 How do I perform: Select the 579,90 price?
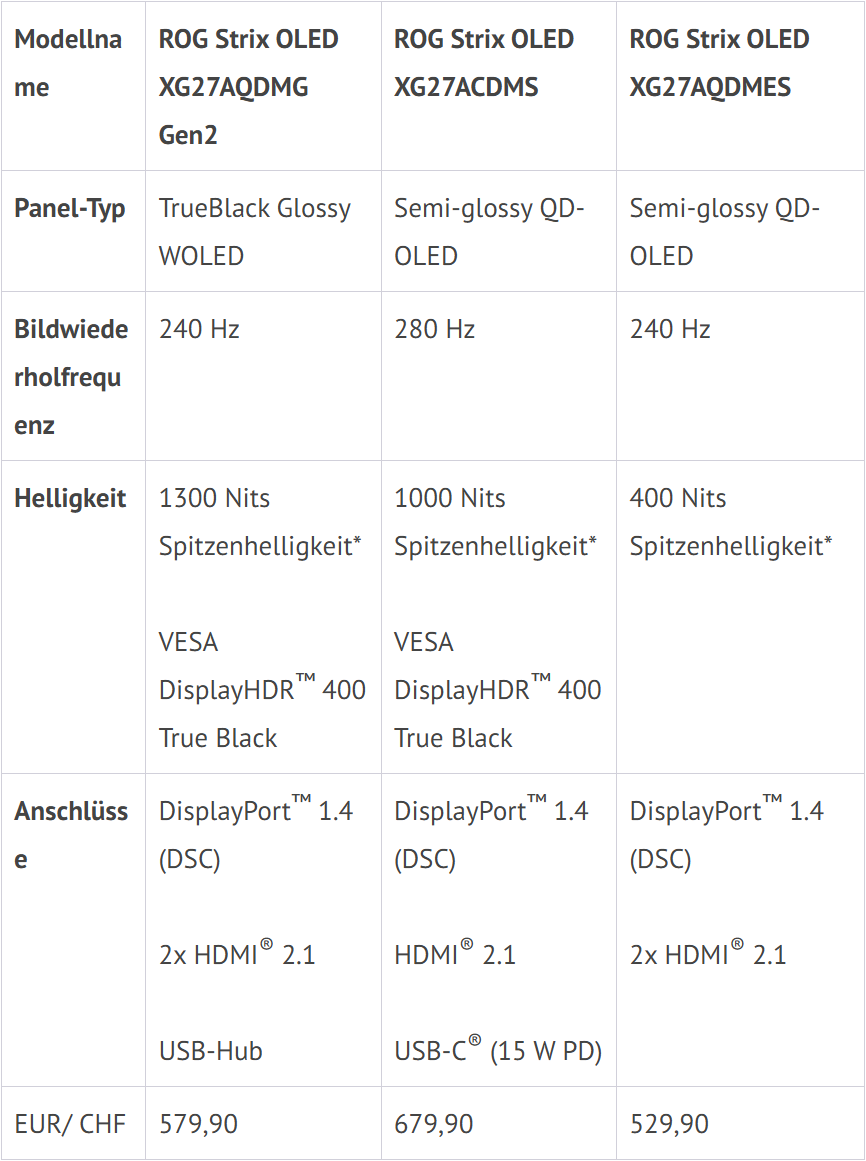(198, 1123)
